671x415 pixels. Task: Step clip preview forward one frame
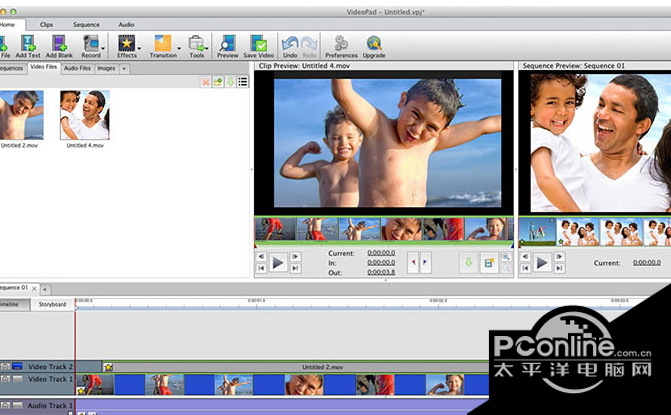pyautogui.click(x=295, y=257)
